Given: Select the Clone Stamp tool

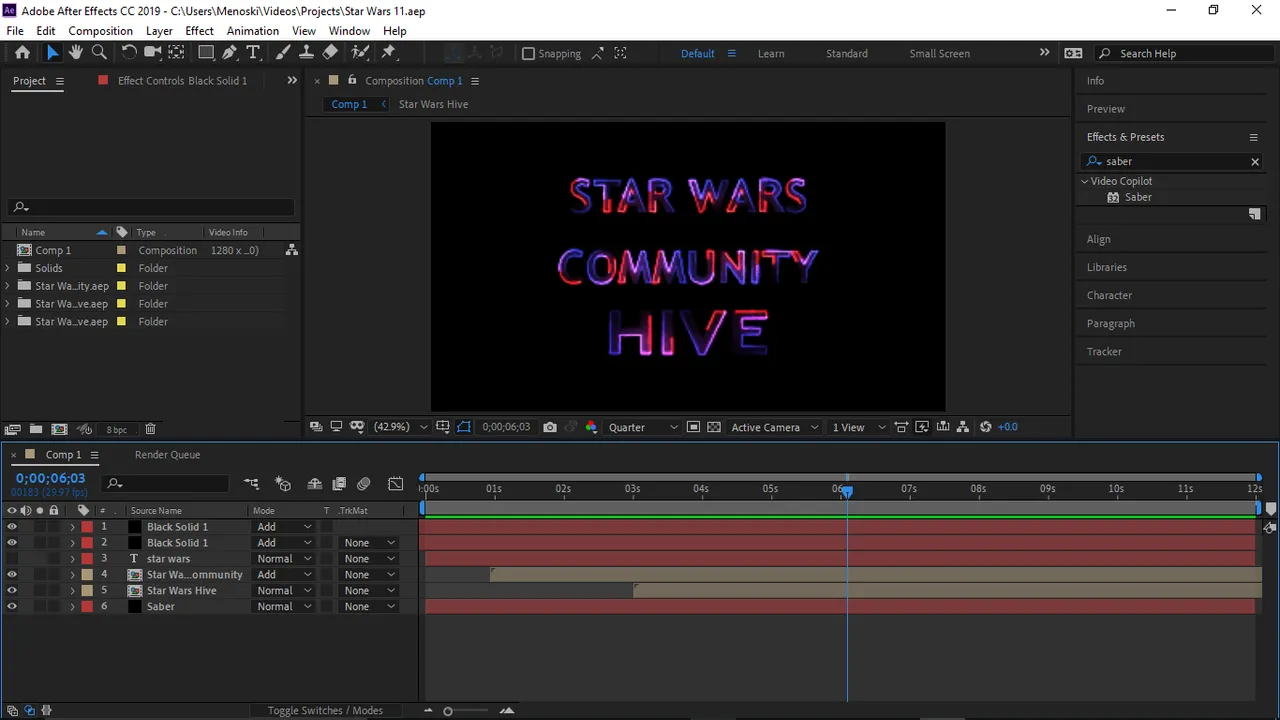Looking at the screenshot, I should coord(307,53).
